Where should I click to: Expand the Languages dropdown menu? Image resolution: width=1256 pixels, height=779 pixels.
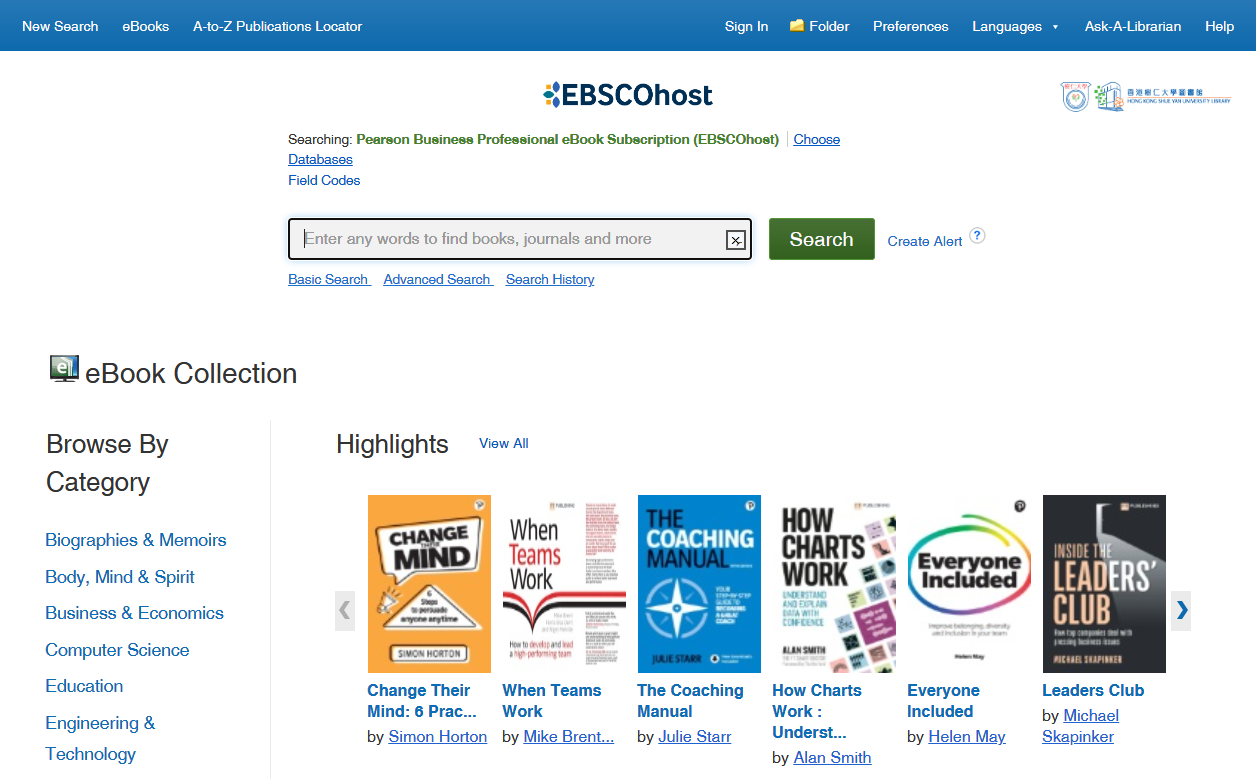click(x=1015, y=26)
